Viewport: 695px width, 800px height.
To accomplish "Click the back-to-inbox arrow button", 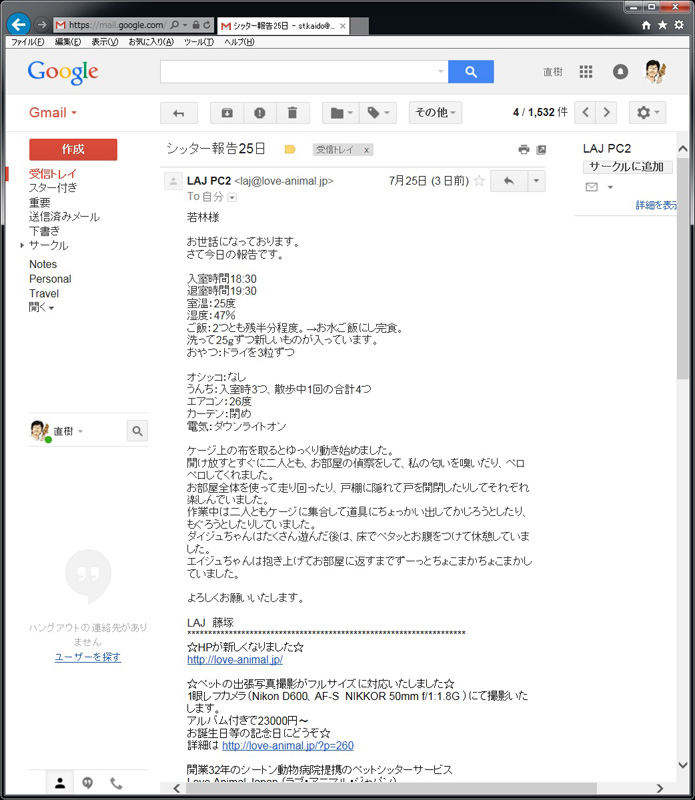I will (179, 113).
